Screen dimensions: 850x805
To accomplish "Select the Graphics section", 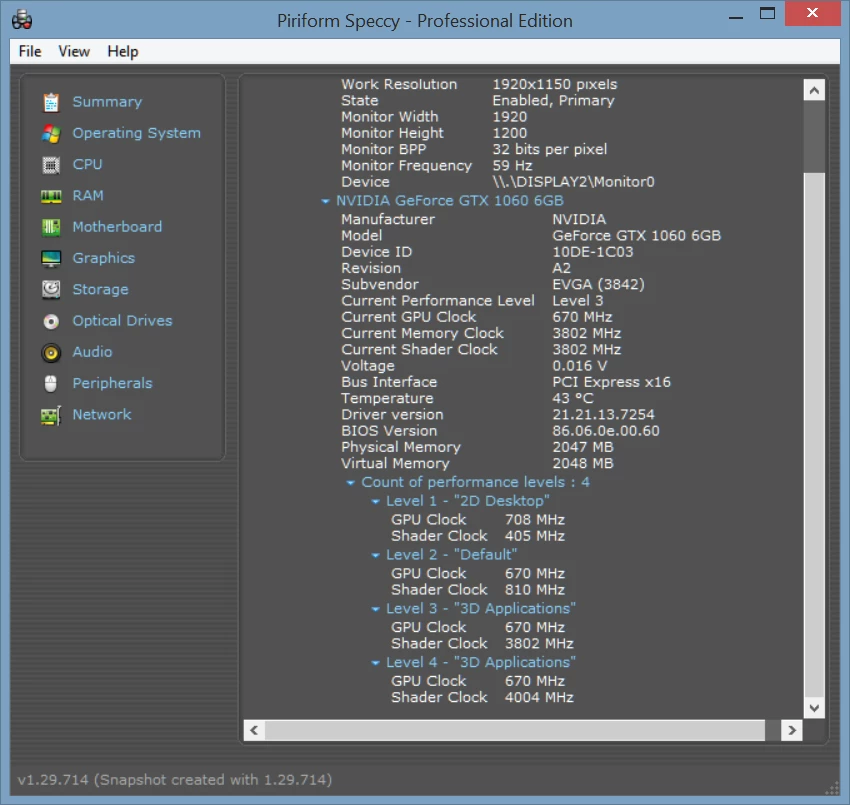I will [104, 259].
